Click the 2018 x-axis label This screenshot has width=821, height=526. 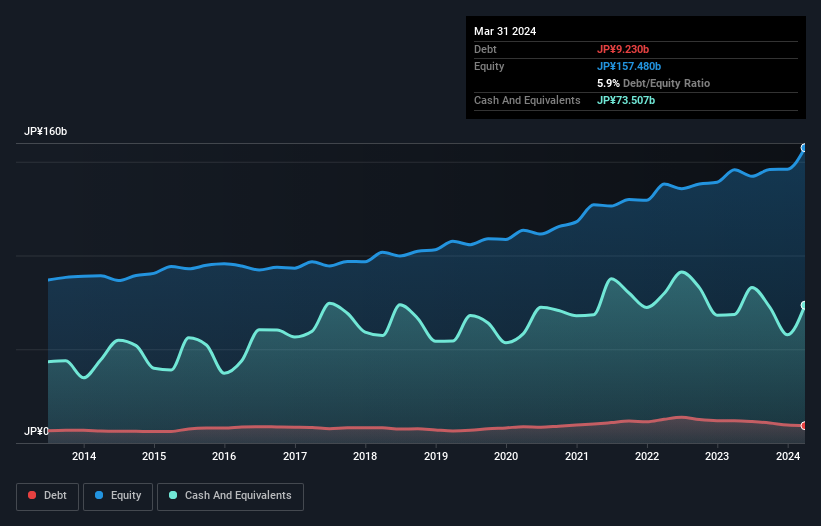click(x=365, y=456)
